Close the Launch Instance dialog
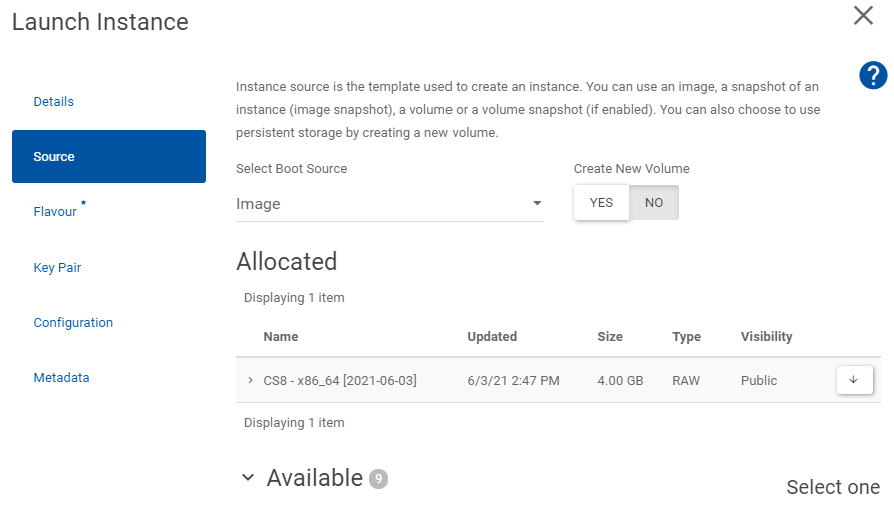Screen dimensions: 894x508 (863, 15)
